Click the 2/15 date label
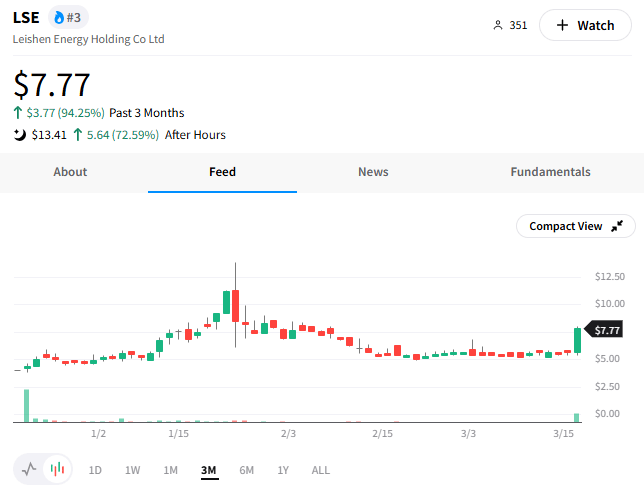 (x=382, y=433)
